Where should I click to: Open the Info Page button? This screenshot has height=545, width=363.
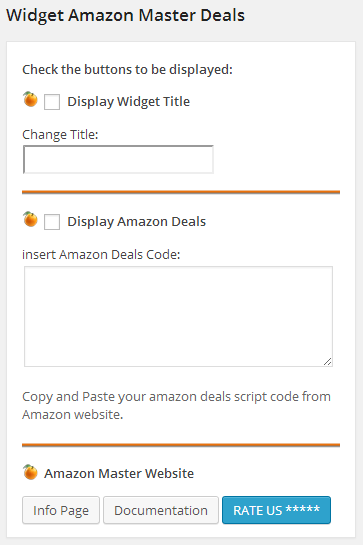point(61,510)
